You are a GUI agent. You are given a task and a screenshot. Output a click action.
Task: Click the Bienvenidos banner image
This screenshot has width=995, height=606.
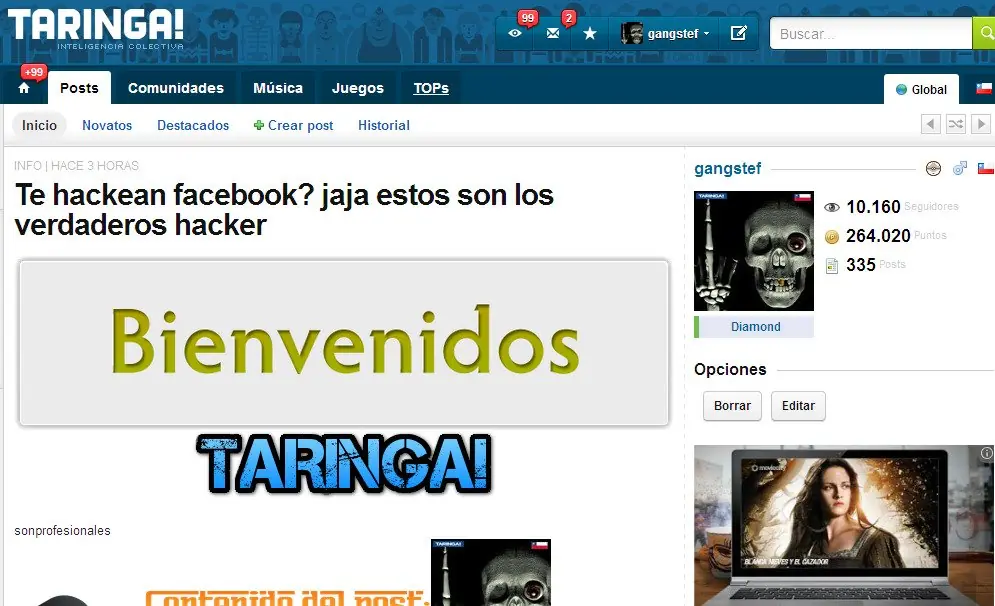coord(344,342)
